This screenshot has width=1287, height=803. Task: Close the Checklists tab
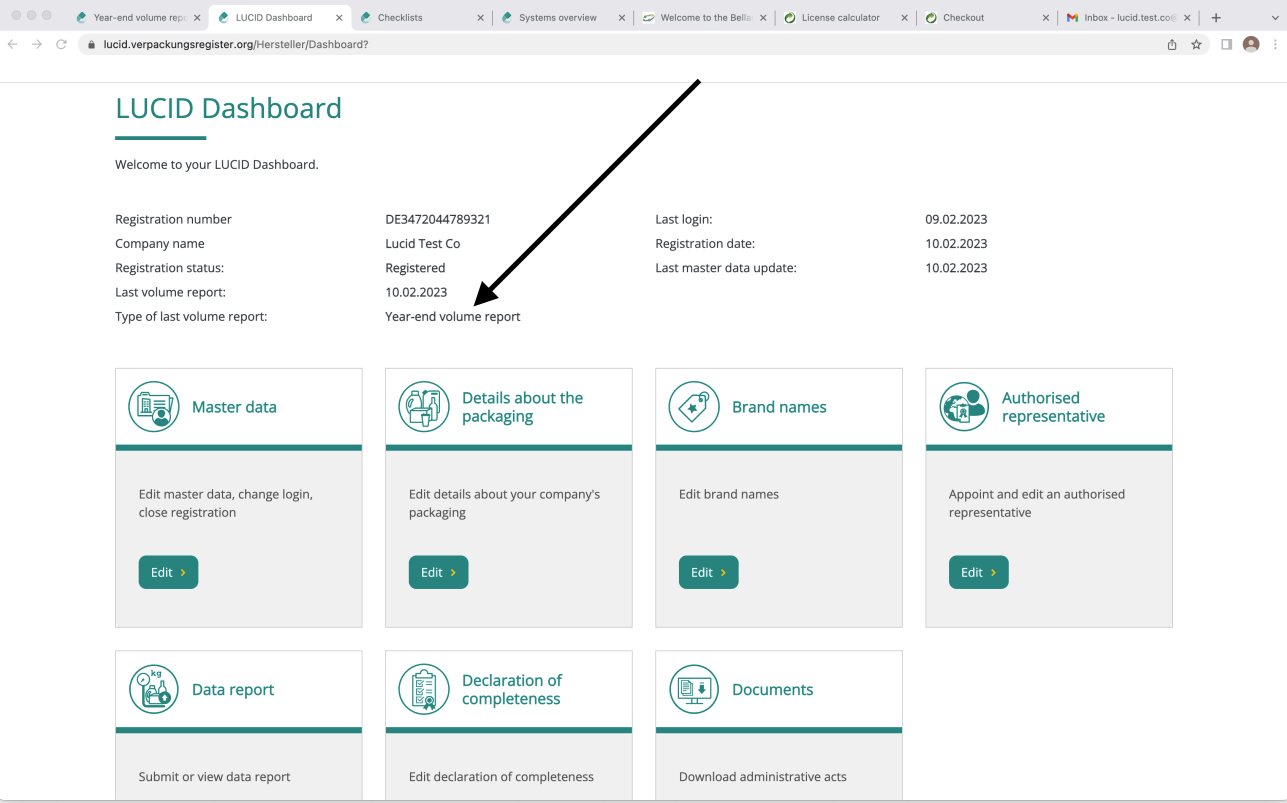point(480,18)
